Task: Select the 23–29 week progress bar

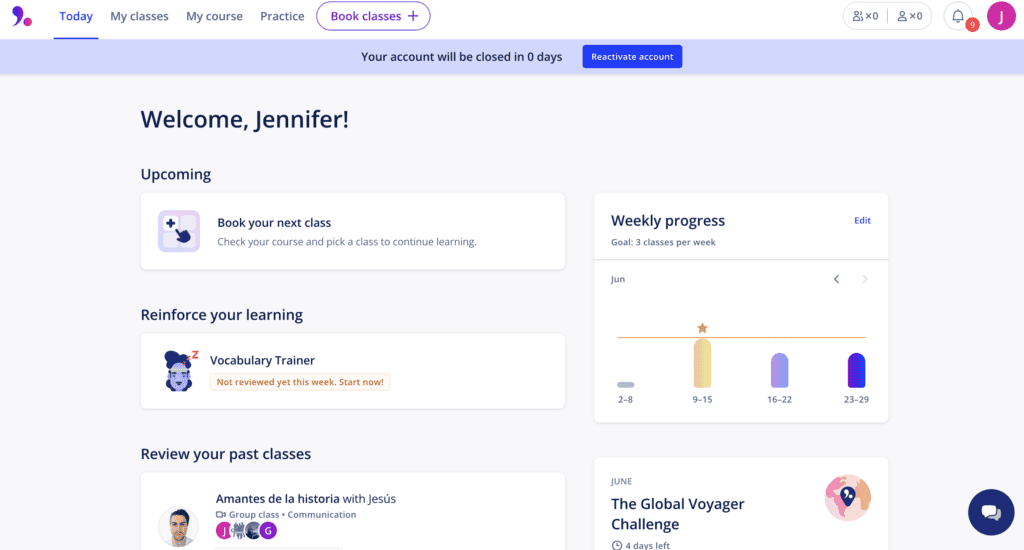Action: tap(856, 370)
